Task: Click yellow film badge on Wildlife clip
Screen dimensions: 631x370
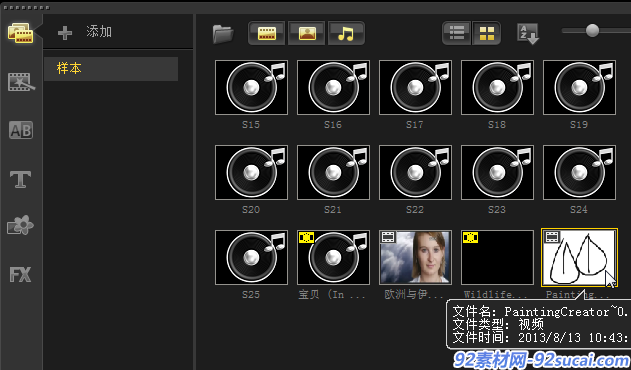Action: (470, 238)
